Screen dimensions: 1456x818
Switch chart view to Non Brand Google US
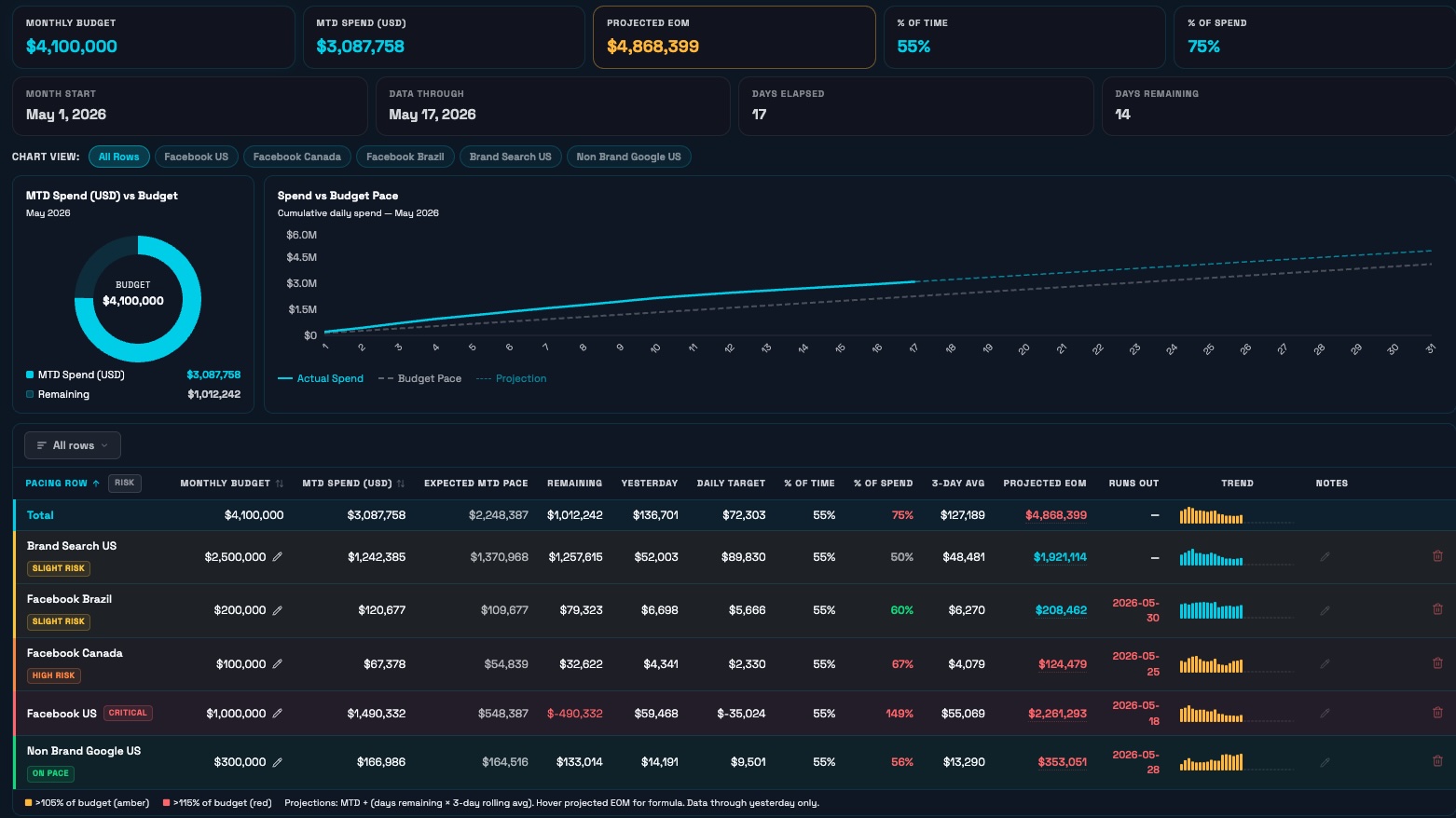(x=628, y=157)
